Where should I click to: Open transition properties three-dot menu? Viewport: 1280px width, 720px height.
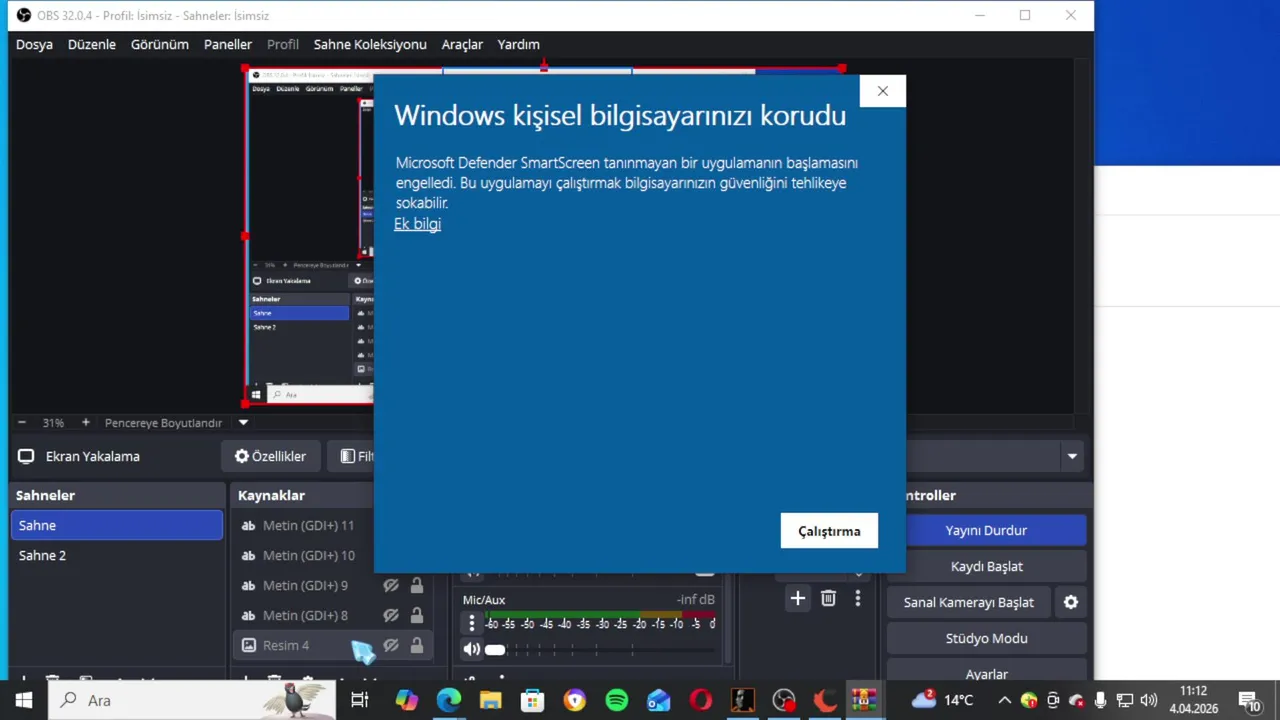click(857, 598)
